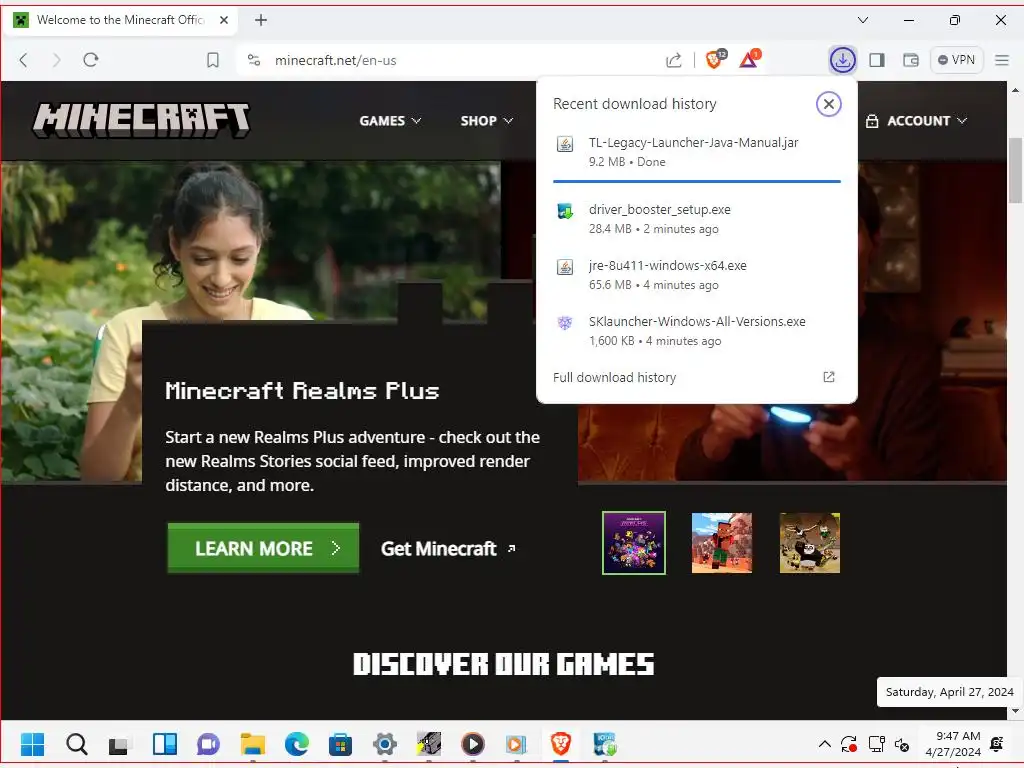Open the Windows Start menu
Screen dimensions: 1024x768
click(x=32, y=744)
